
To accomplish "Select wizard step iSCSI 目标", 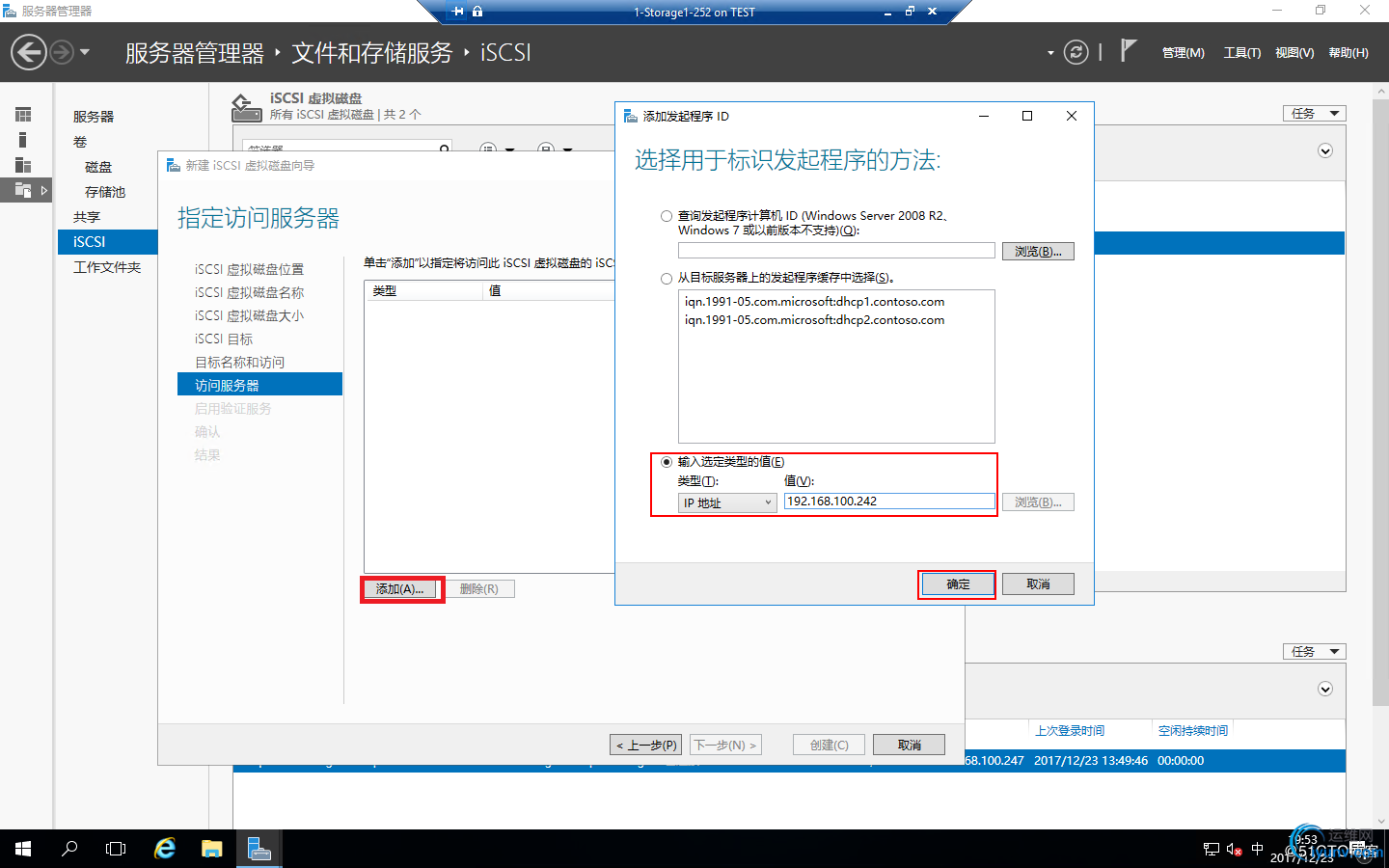I will [x=224, y=339].
